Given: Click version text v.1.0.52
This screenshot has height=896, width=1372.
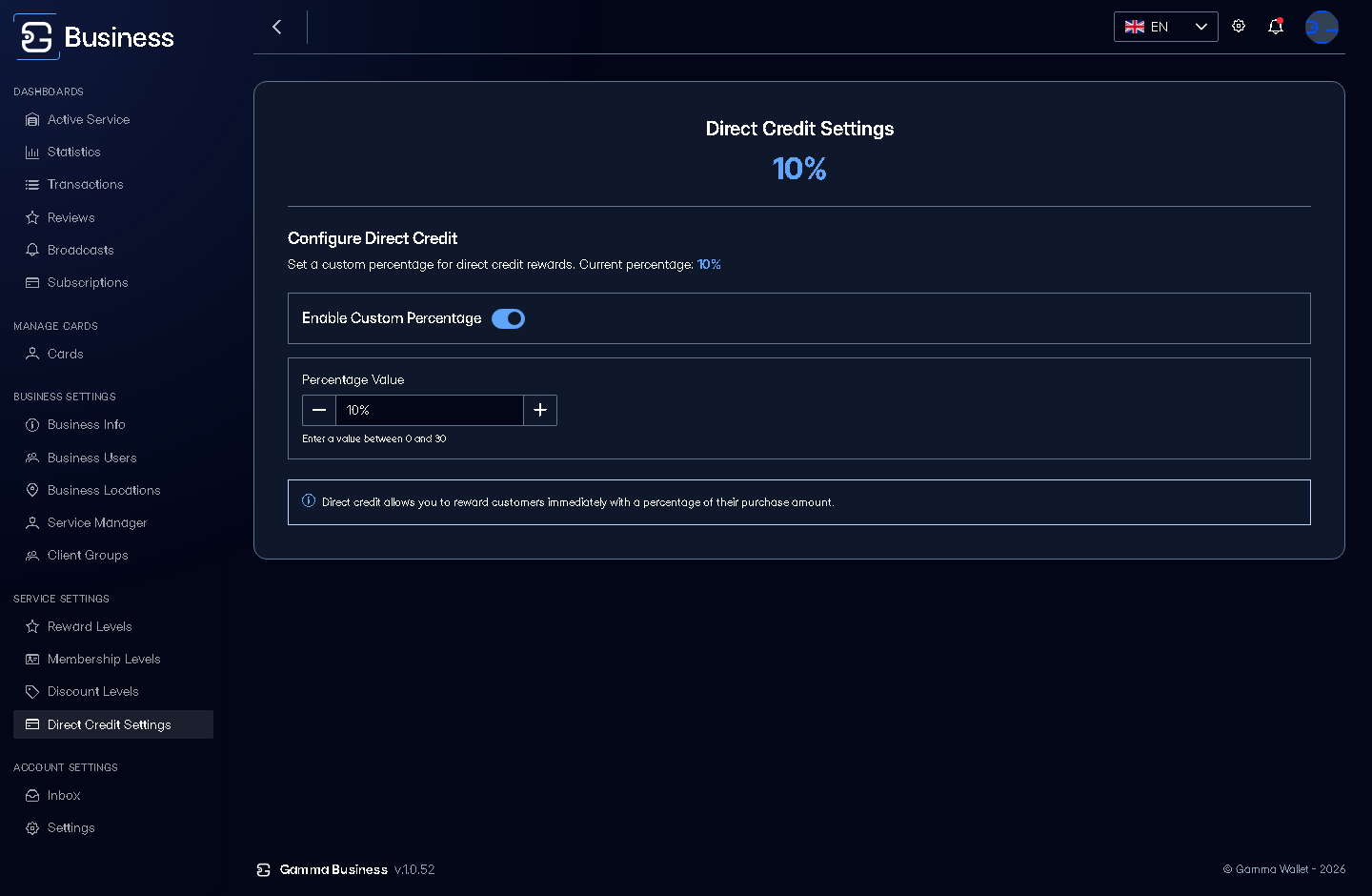Looking at the screenshot, I should tap(414, 870).
